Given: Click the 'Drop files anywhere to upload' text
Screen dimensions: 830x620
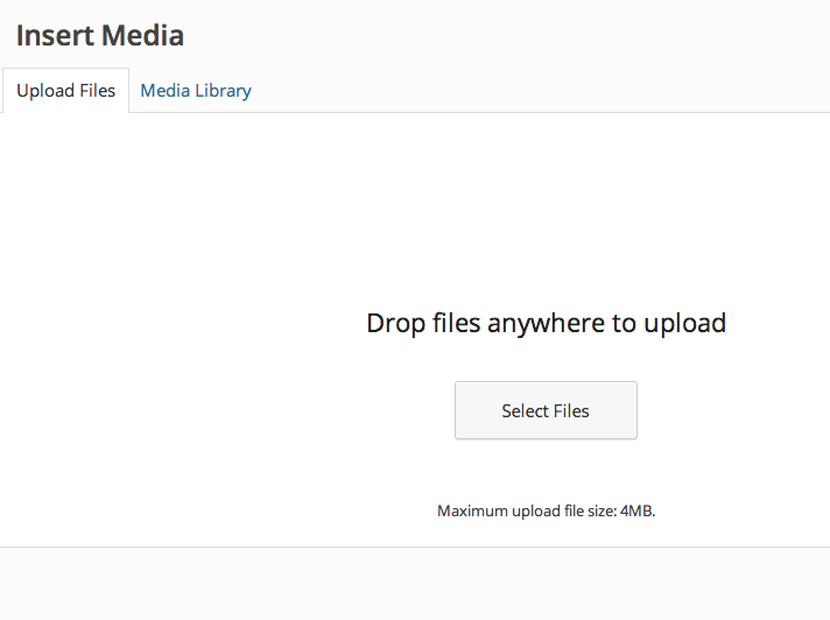Looking at the screenshot, I should (546, 323).
